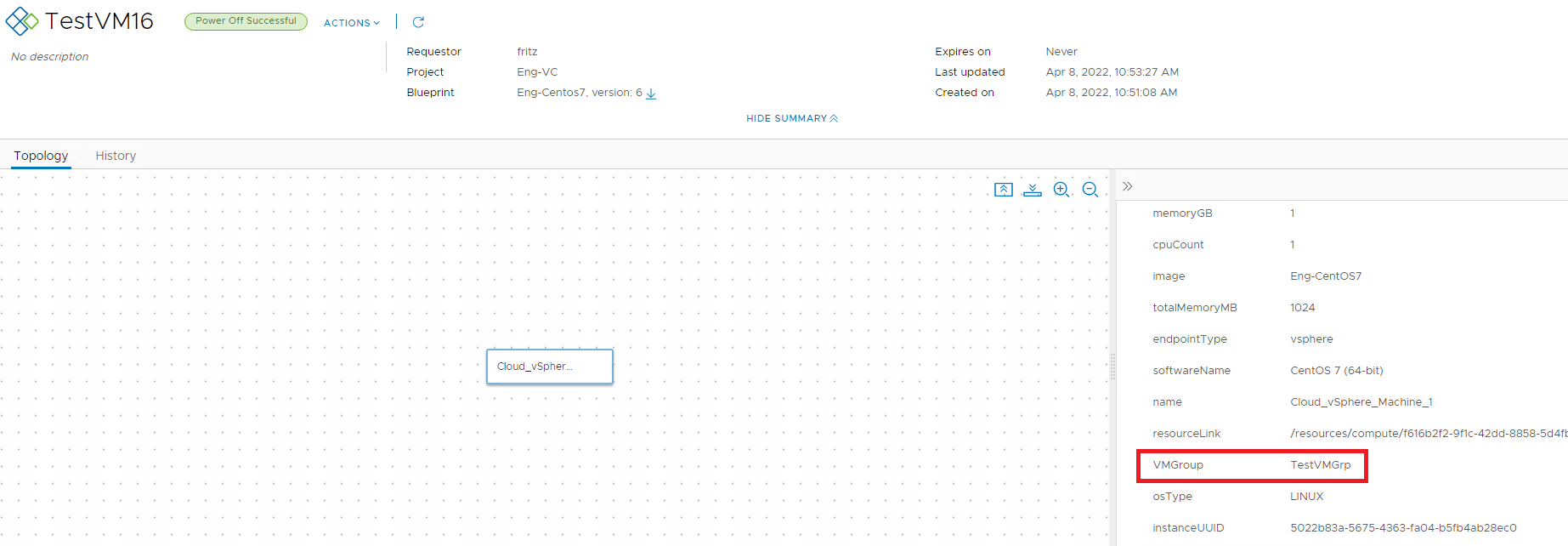Click the Power Off Successful status badge
1568x546 pixels.
[x=246, y=21]
